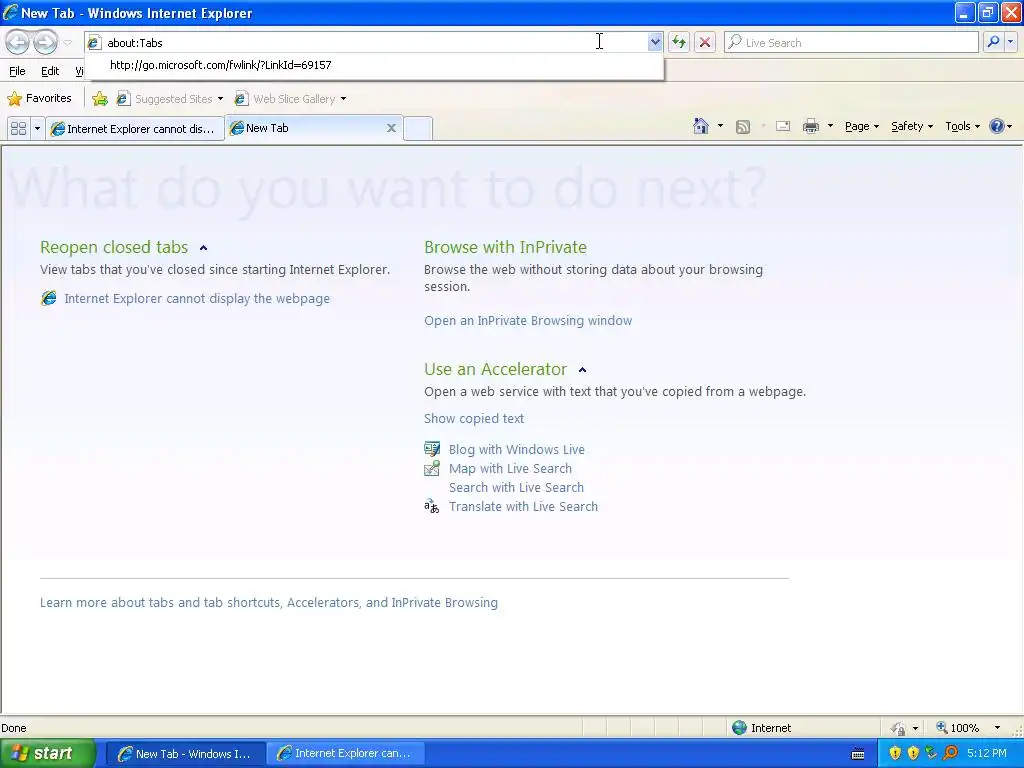Click the page icon in the address bar

point(95,43)
